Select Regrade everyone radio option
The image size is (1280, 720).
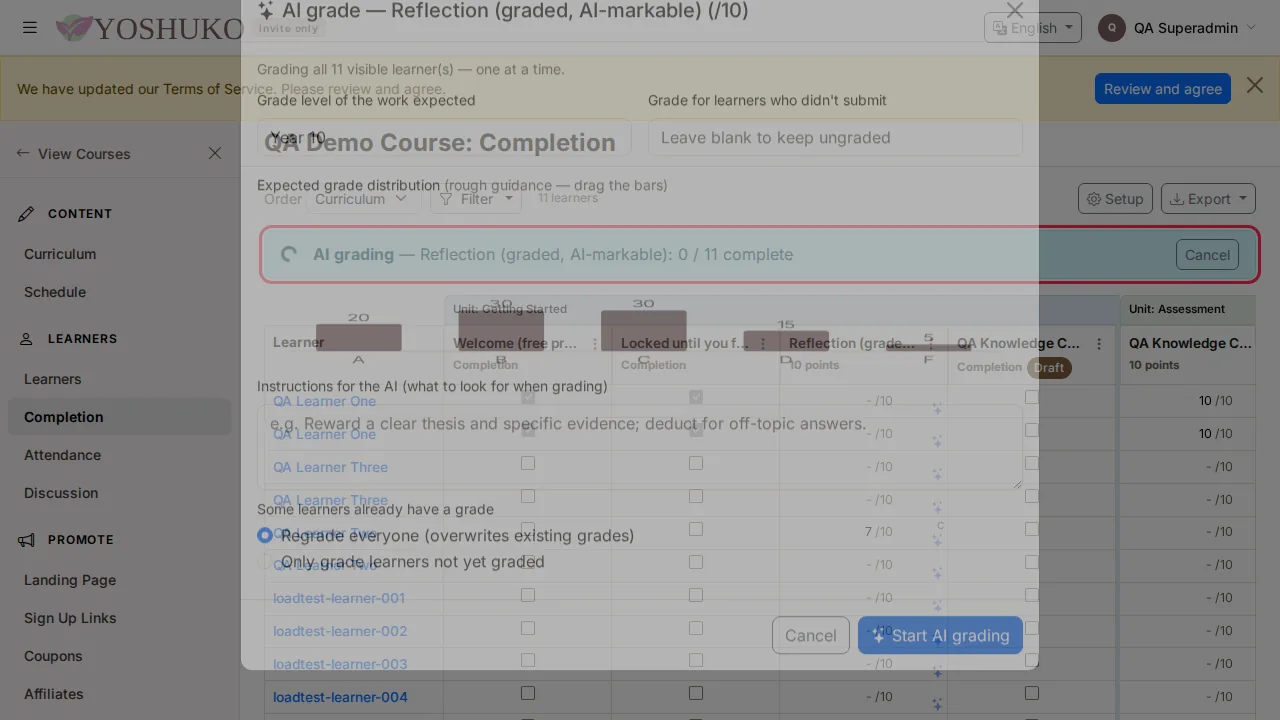(x=265, y=535)
